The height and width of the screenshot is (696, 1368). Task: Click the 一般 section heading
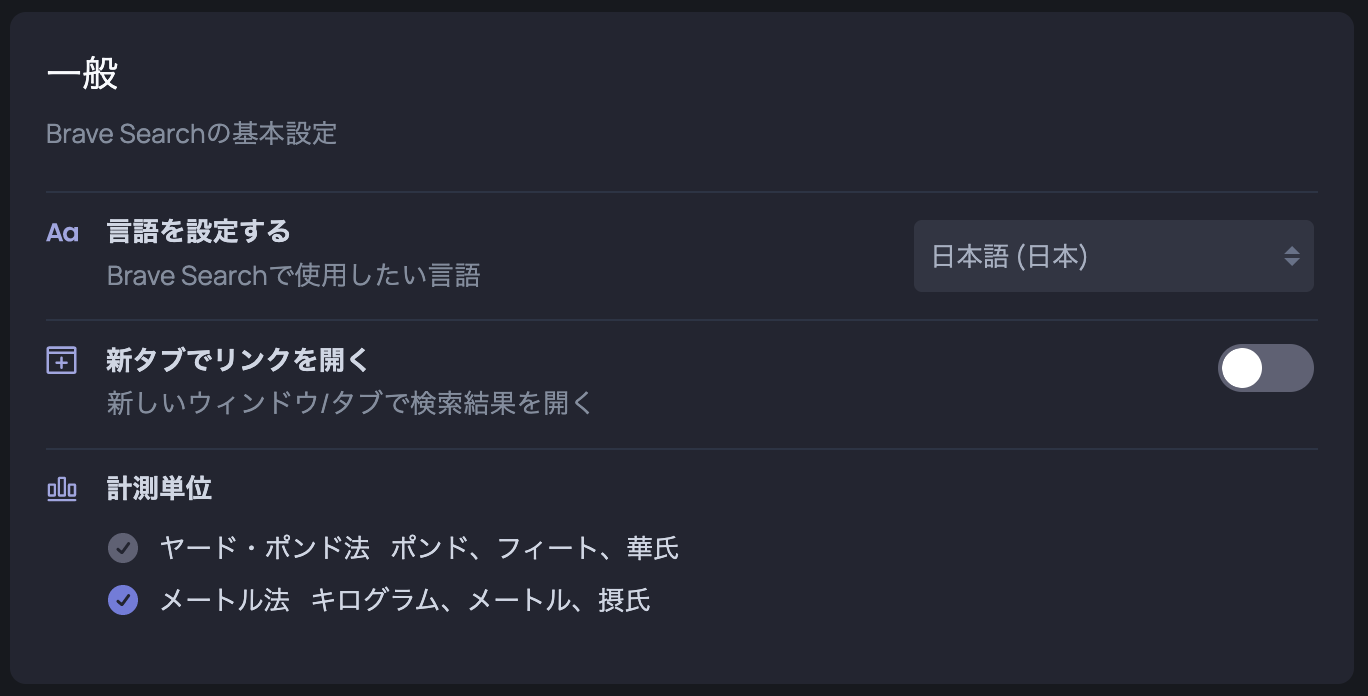coord(82,75)
